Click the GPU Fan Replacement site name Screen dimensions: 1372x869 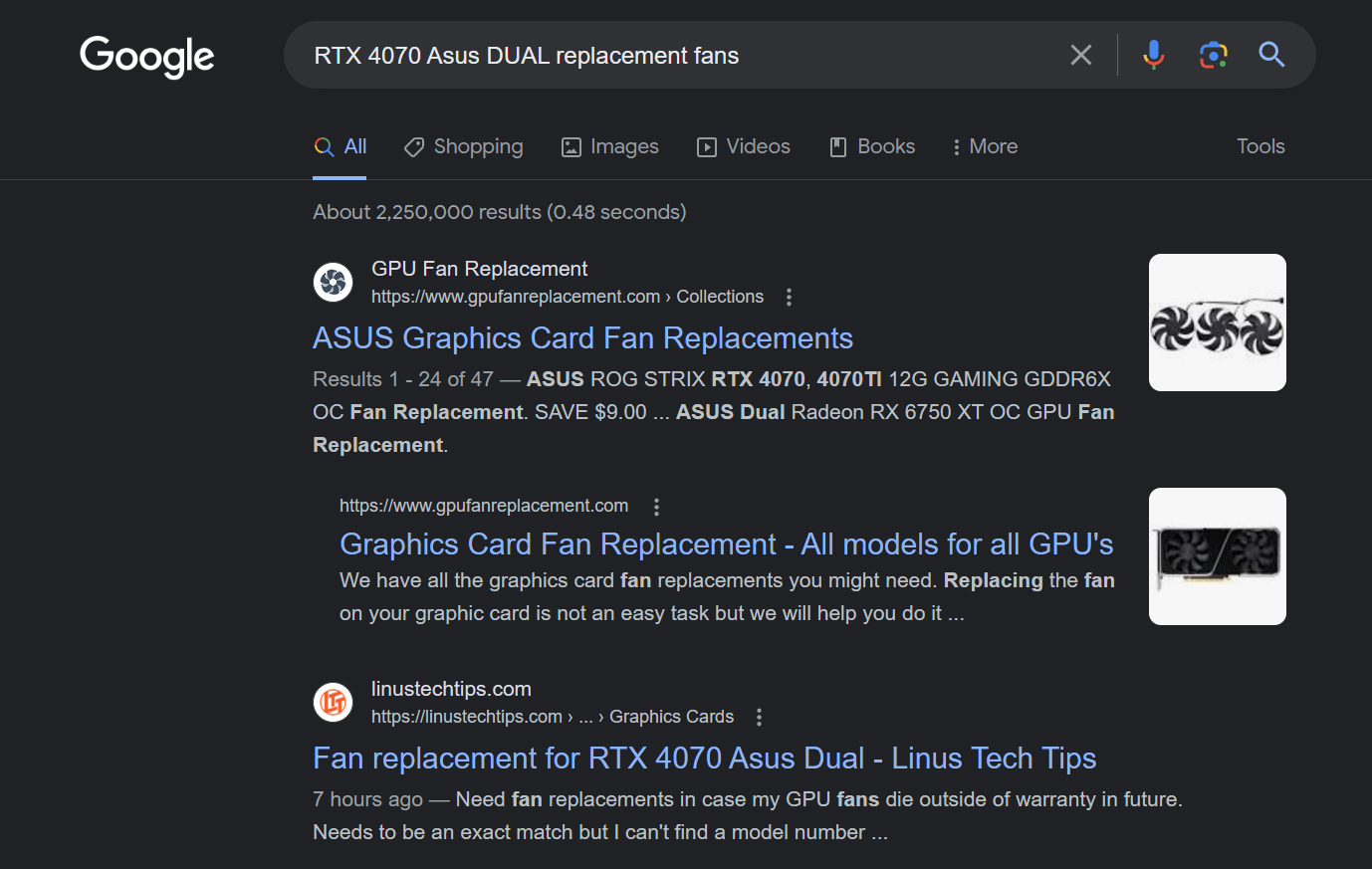(479, 269)
